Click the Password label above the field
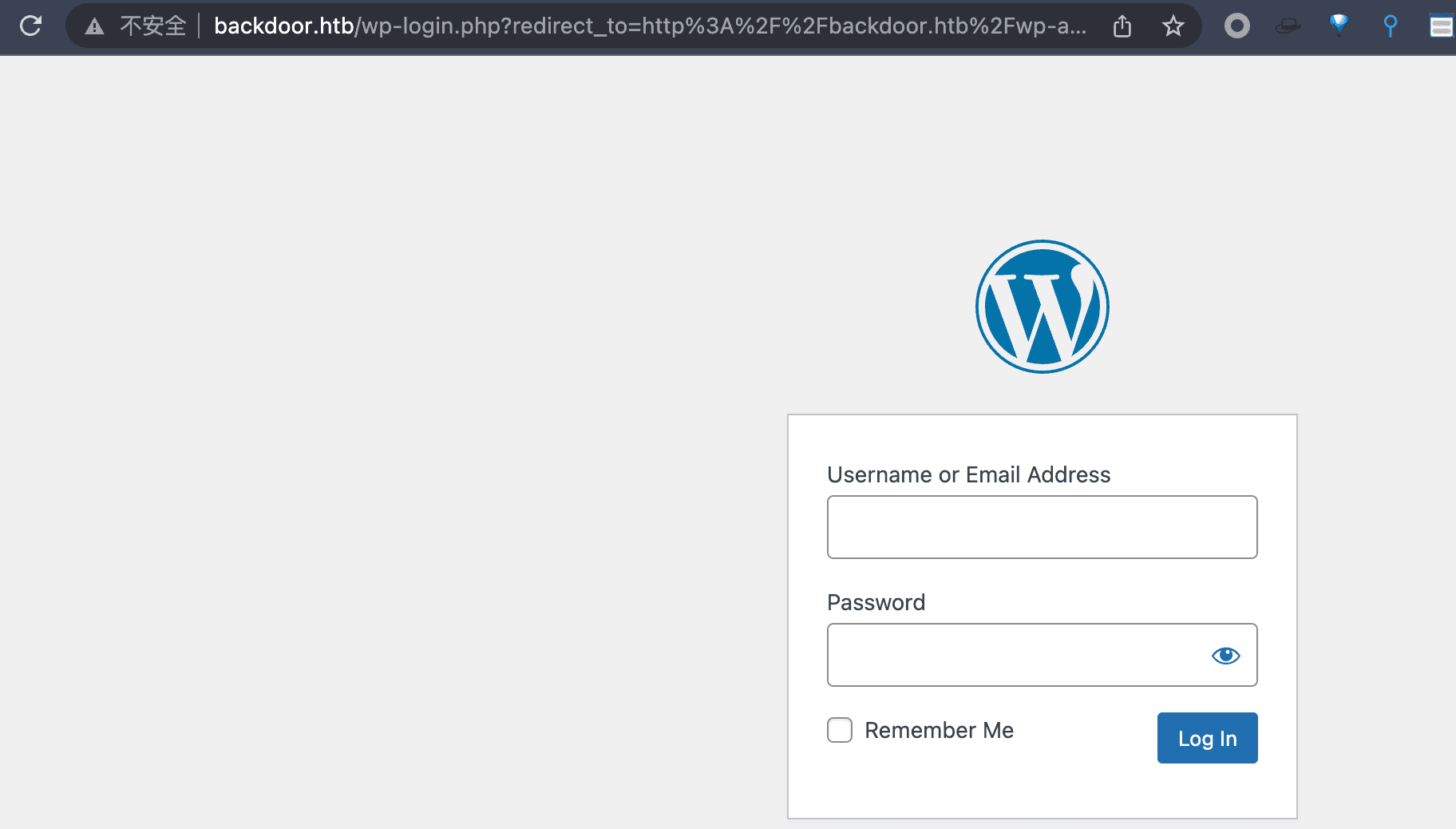Image resolution: width=1456 pixels, height=829 pixels. coord(876,602)
